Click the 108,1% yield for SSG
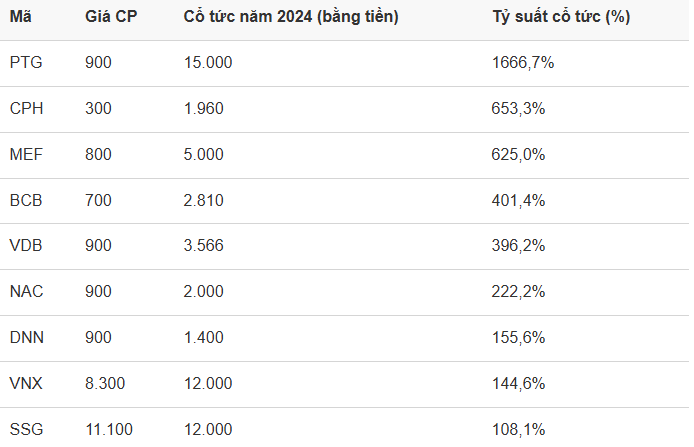Image resolution: width=694 pixels, height=447 pixels. tap(518, 429)
